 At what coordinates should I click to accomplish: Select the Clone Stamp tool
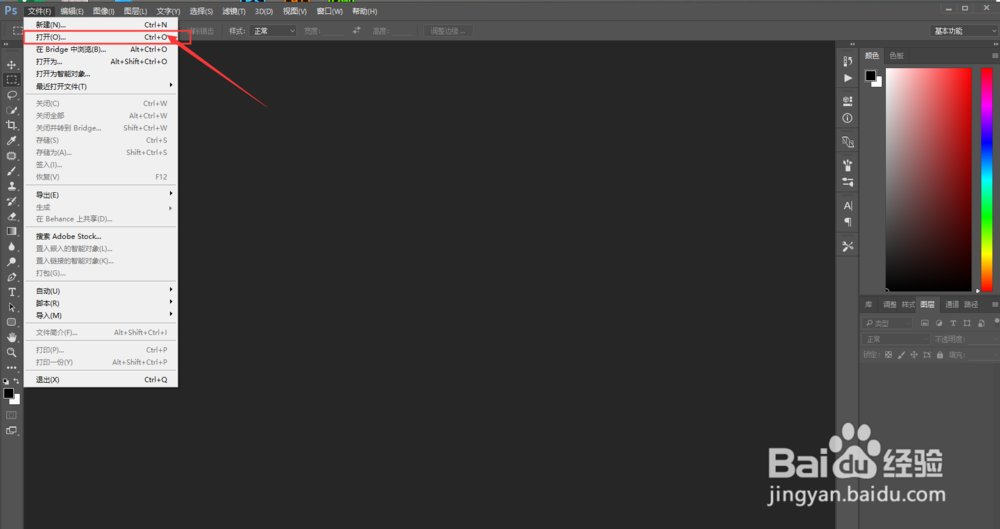pos(11,186)
